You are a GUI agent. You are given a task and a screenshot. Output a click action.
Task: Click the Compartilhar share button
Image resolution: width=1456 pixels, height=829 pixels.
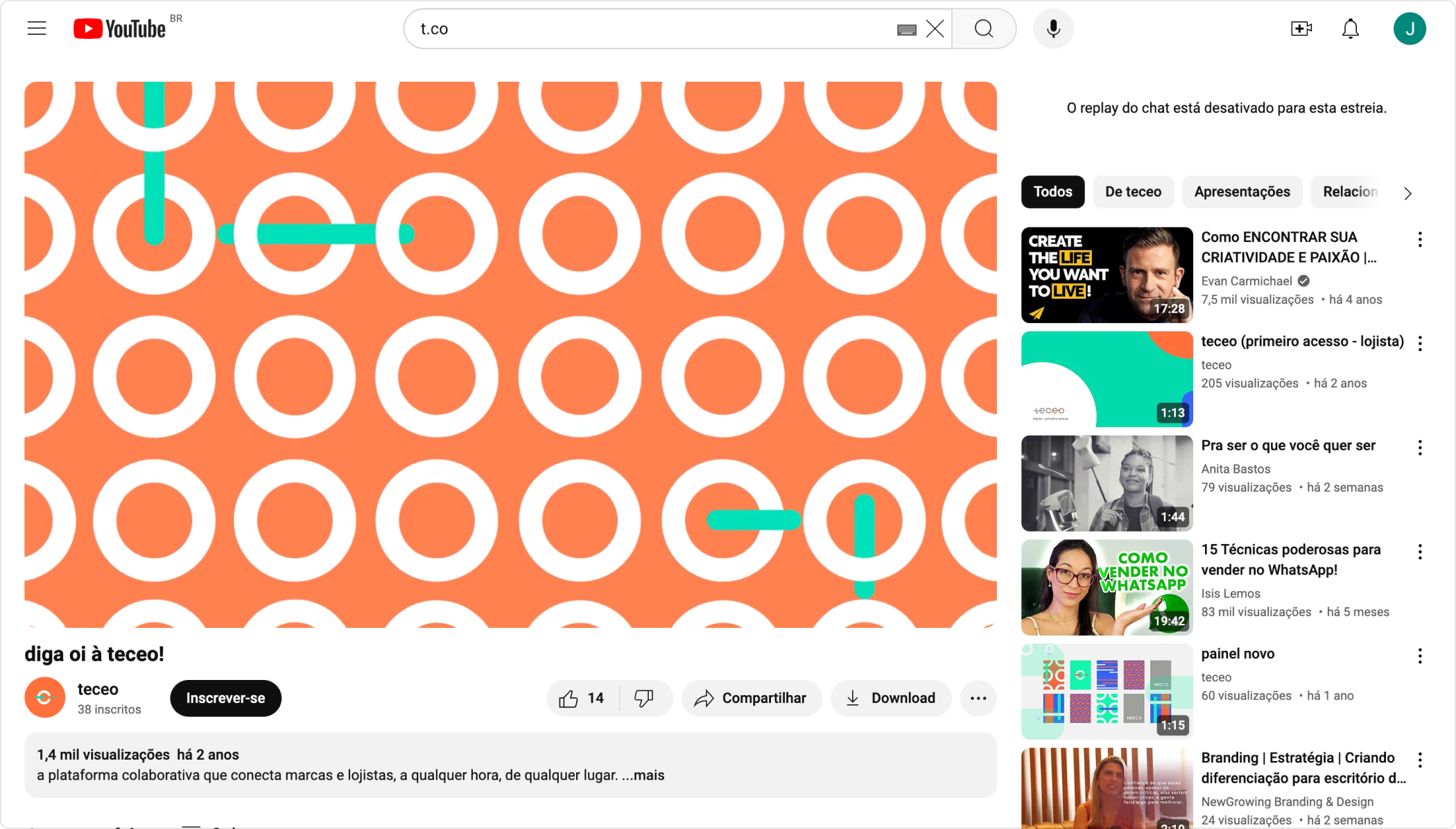click(x=752, y=698)
